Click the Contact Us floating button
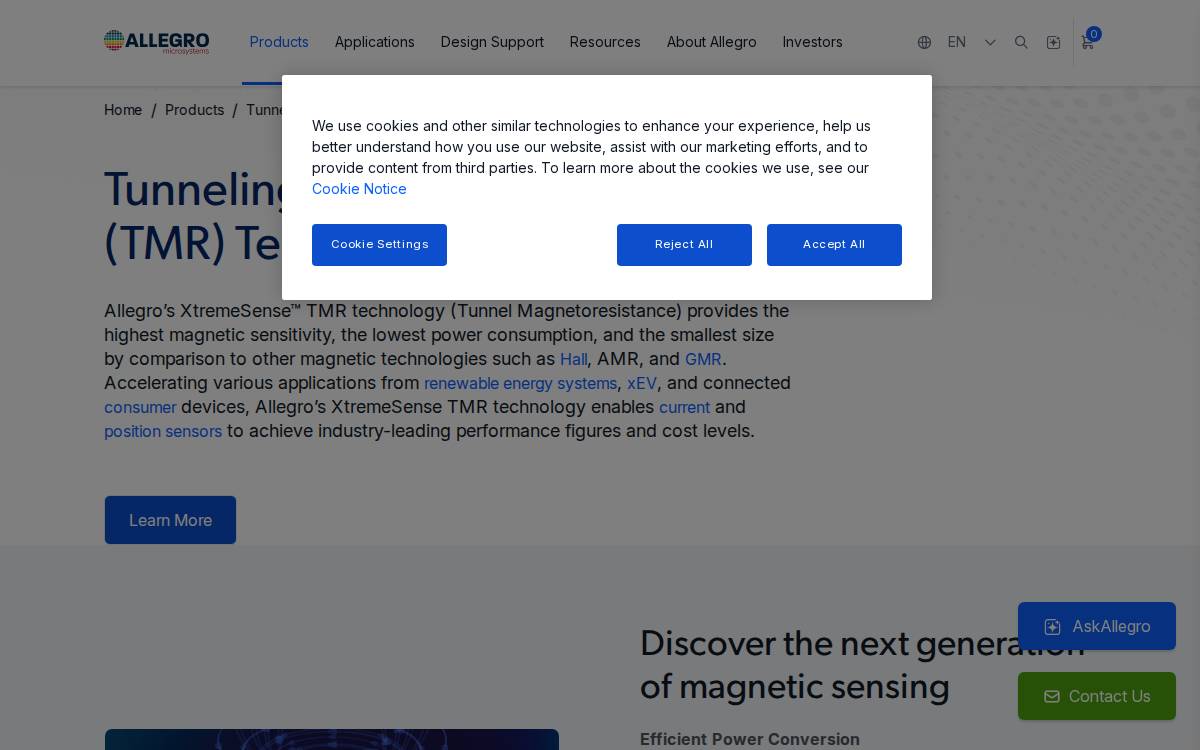Viewport: 1200px width, 750px height. coord(1097,696)
